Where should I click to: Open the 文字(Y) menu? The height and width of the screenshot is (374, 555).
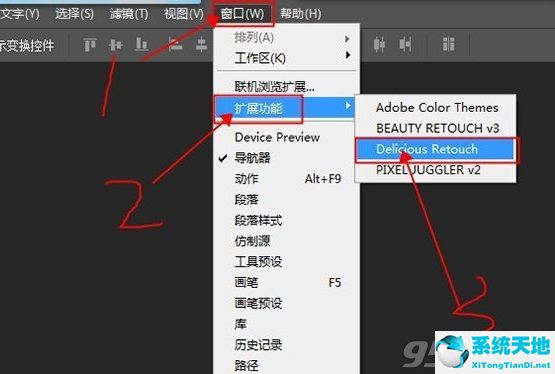20,14
